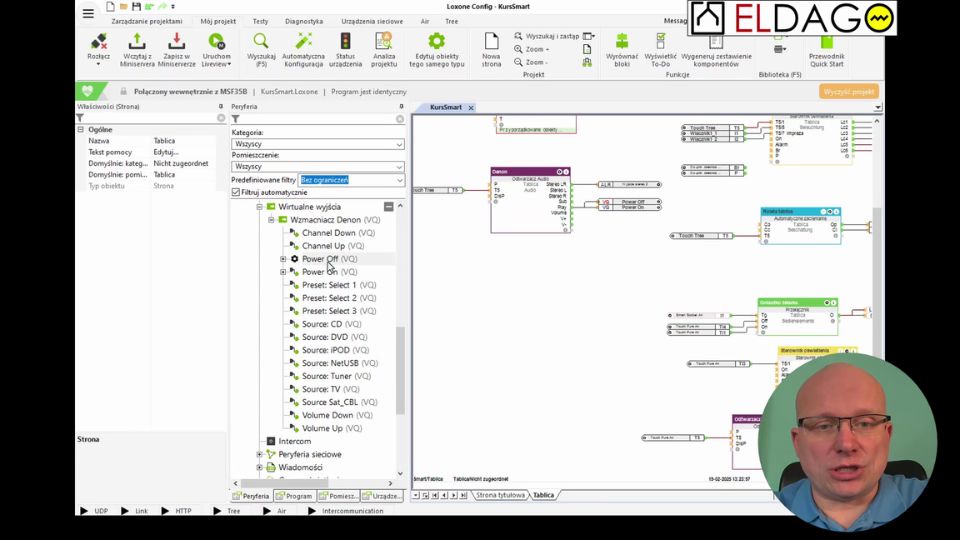Open Wyszukaj (F5) magnifier search
960x540 pixels.
pyautogui.click(x=261, y=42)
